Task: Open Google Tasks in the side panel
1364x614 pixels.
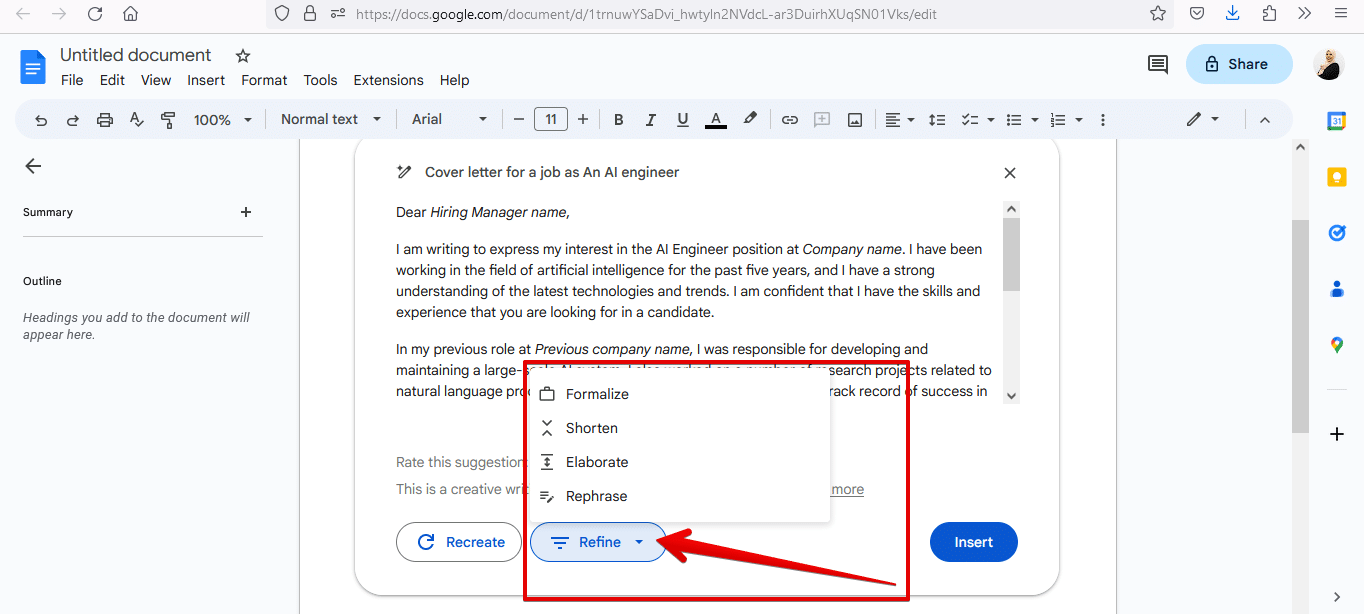Action: (1337, 233)
